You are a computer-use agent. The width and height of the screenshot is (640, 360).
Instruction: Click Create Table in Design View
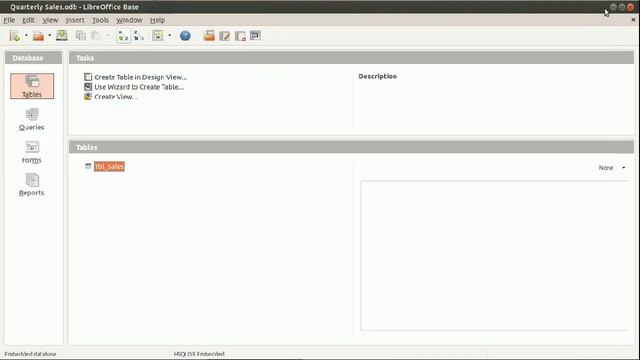coord(140,77)
